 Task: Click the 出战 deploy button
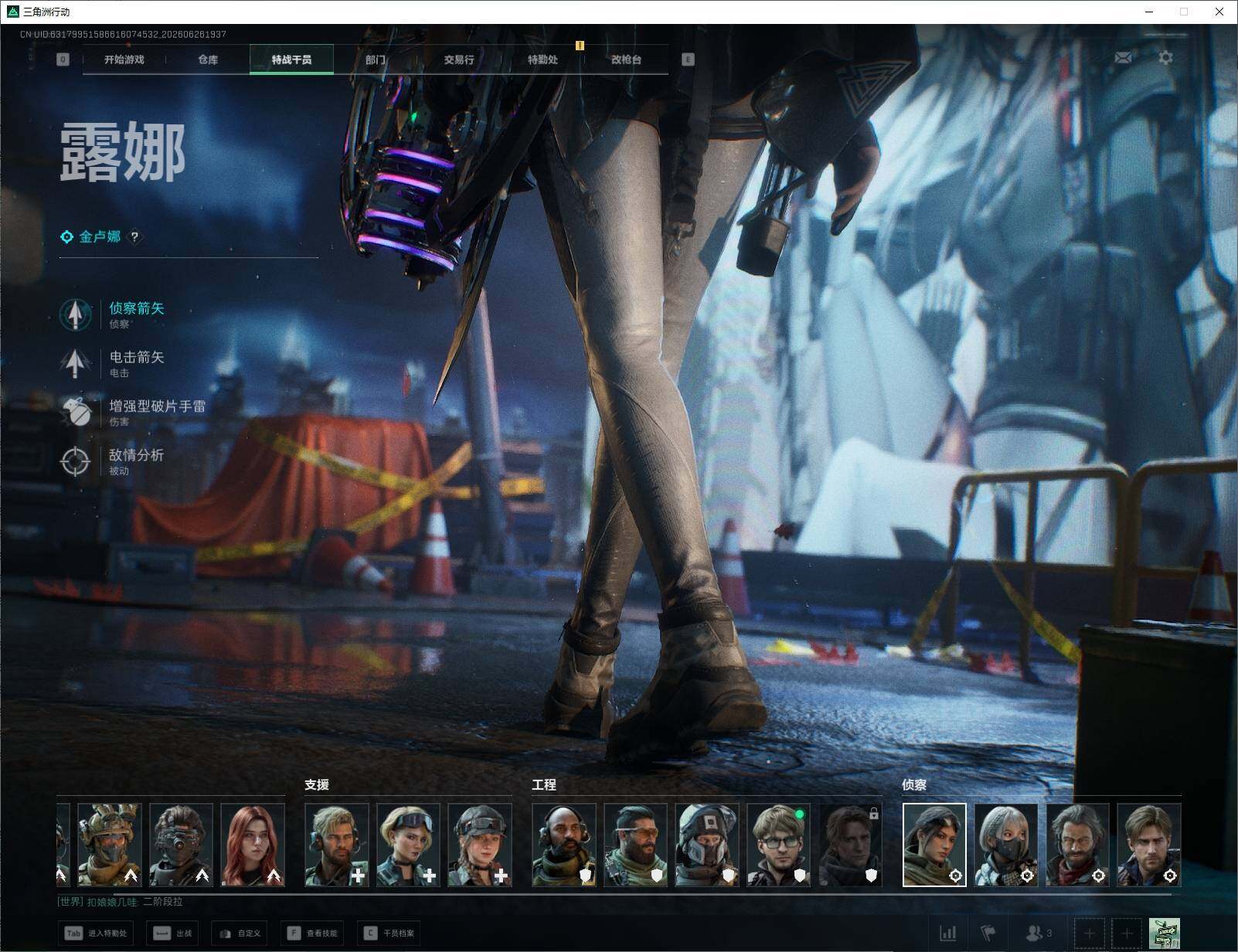pos(172,933)
